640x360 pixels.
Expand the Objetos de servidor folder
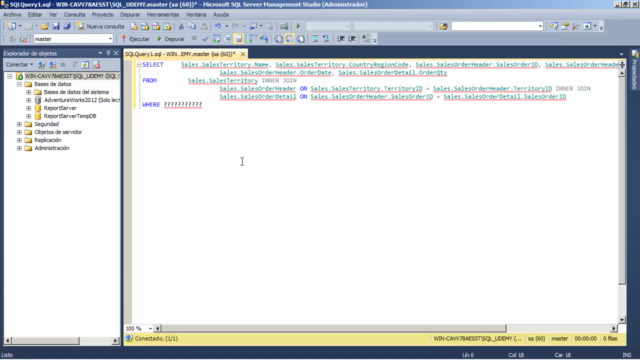point(19,132)
